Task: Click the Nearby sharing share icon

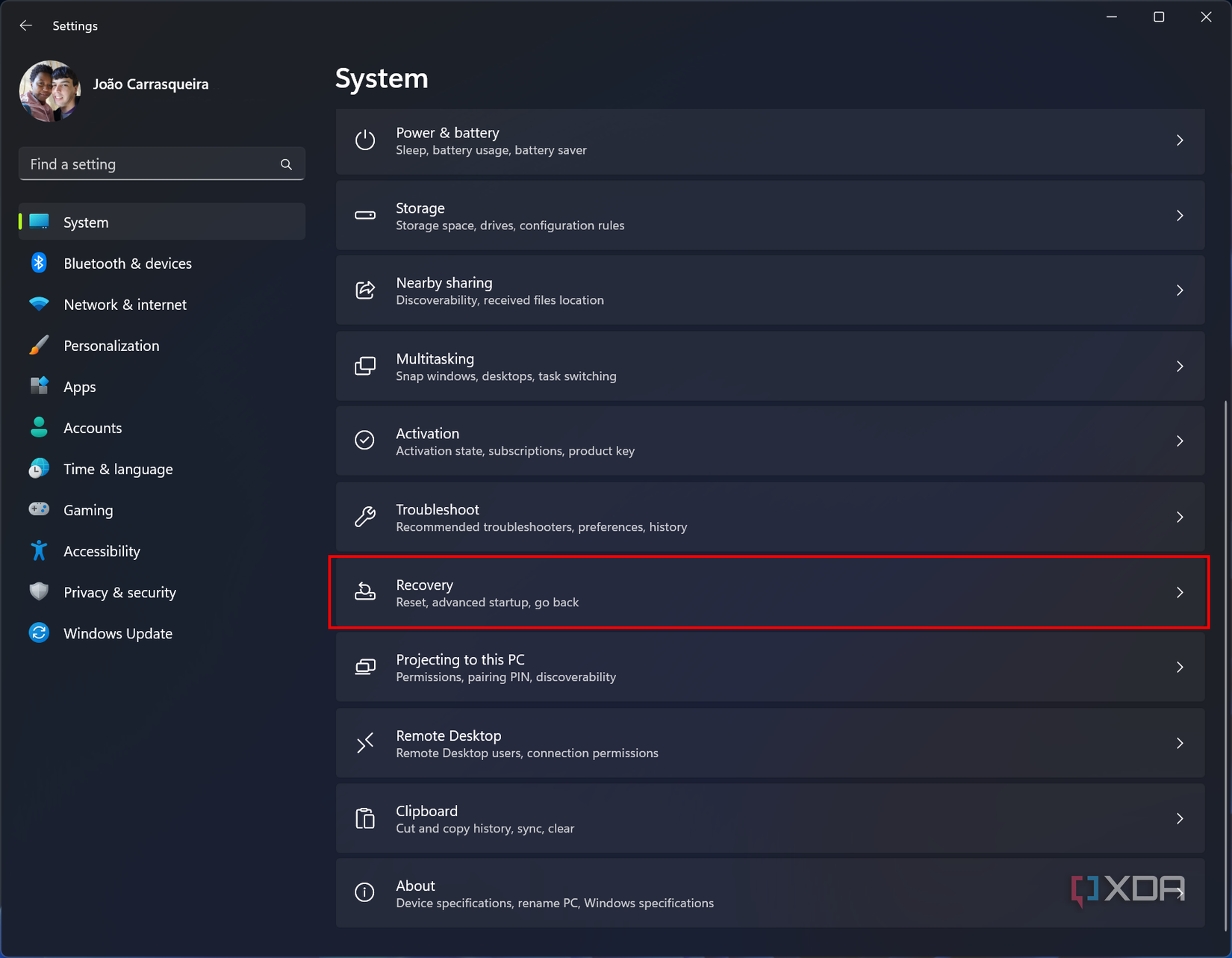Action: [365, 290]
